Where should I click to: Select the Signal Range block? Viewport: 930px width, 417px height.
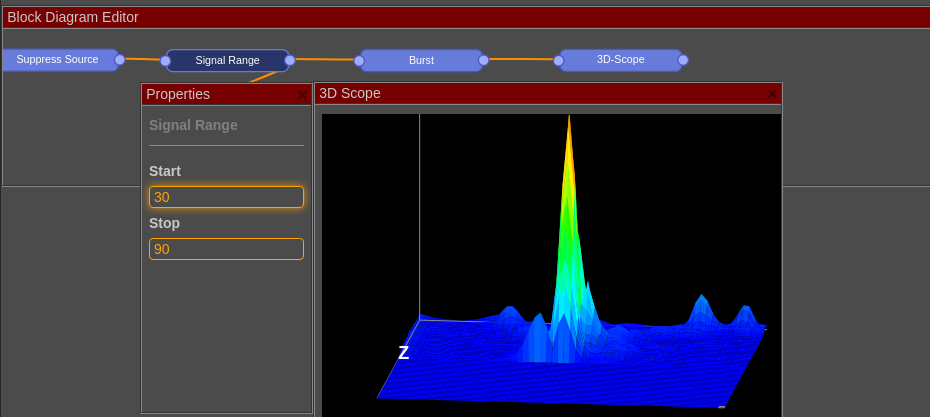[227, 61]
